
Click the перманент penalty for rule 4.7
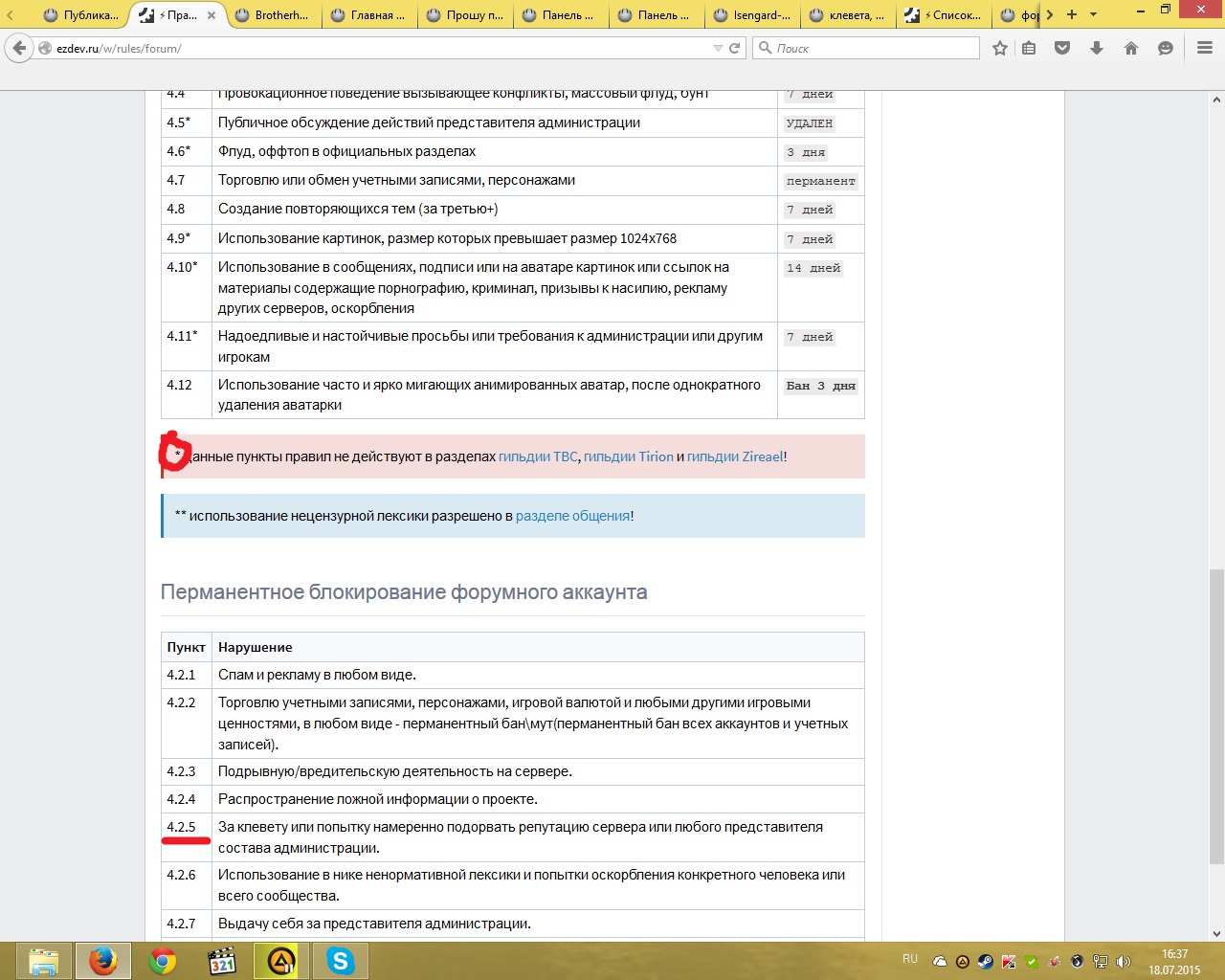coord(820,181)
